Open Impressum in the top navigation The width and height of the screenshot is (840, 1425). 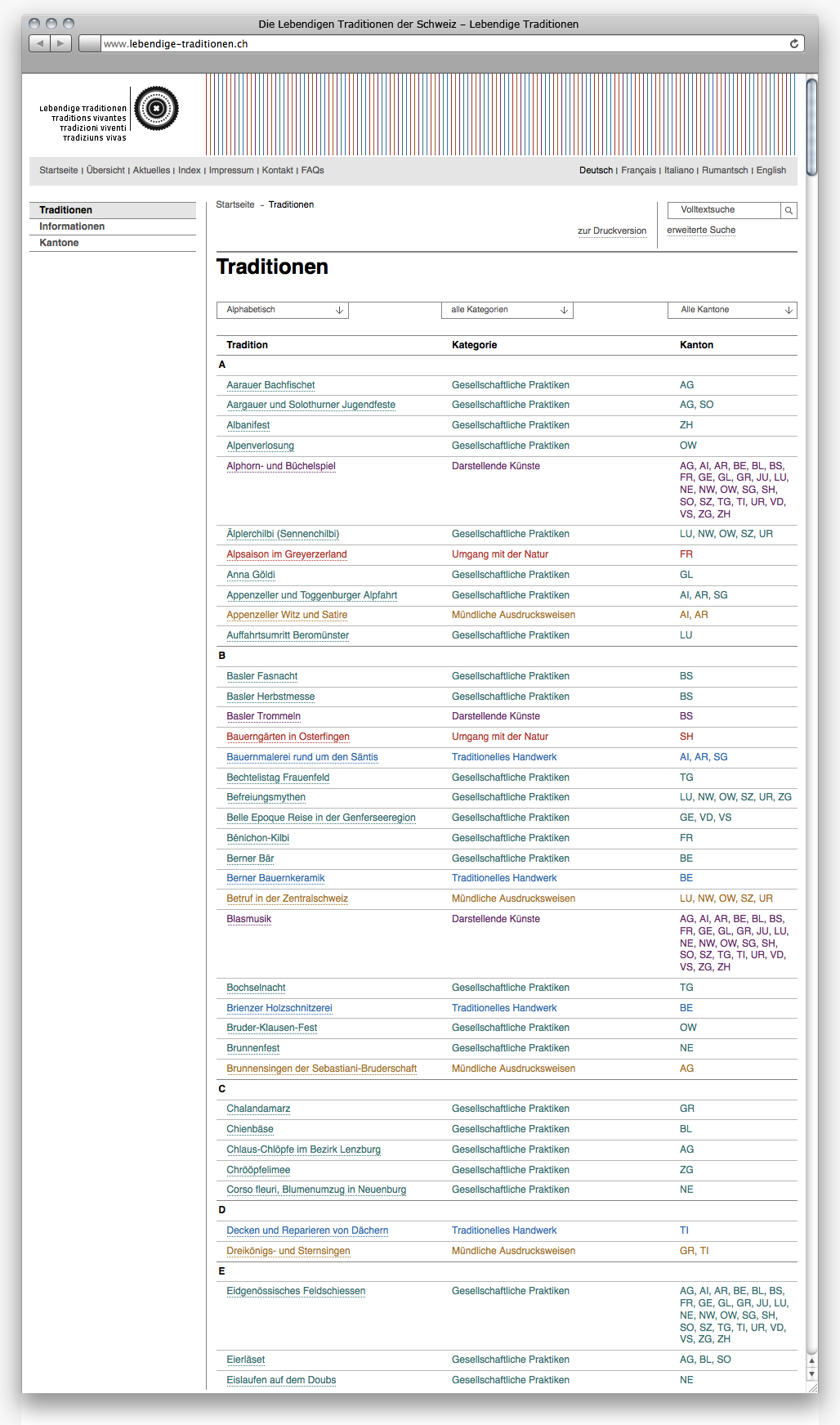point(231,170)
